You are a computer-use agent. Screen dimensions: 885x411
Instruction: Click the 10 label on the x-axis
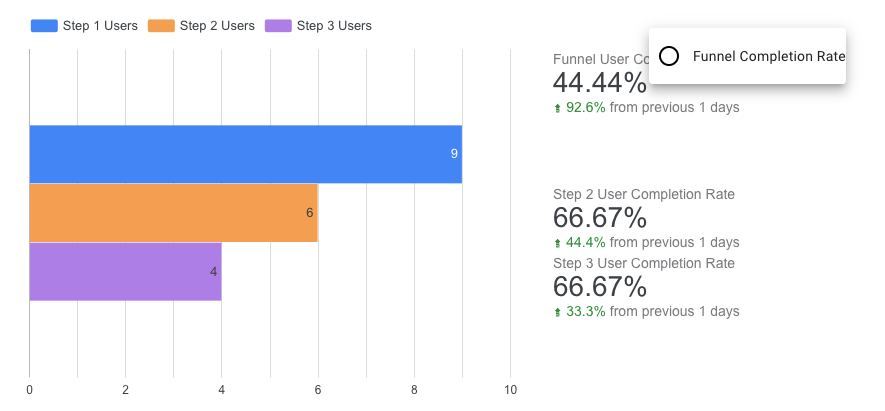pyautogui.click(x=510, y=389)
